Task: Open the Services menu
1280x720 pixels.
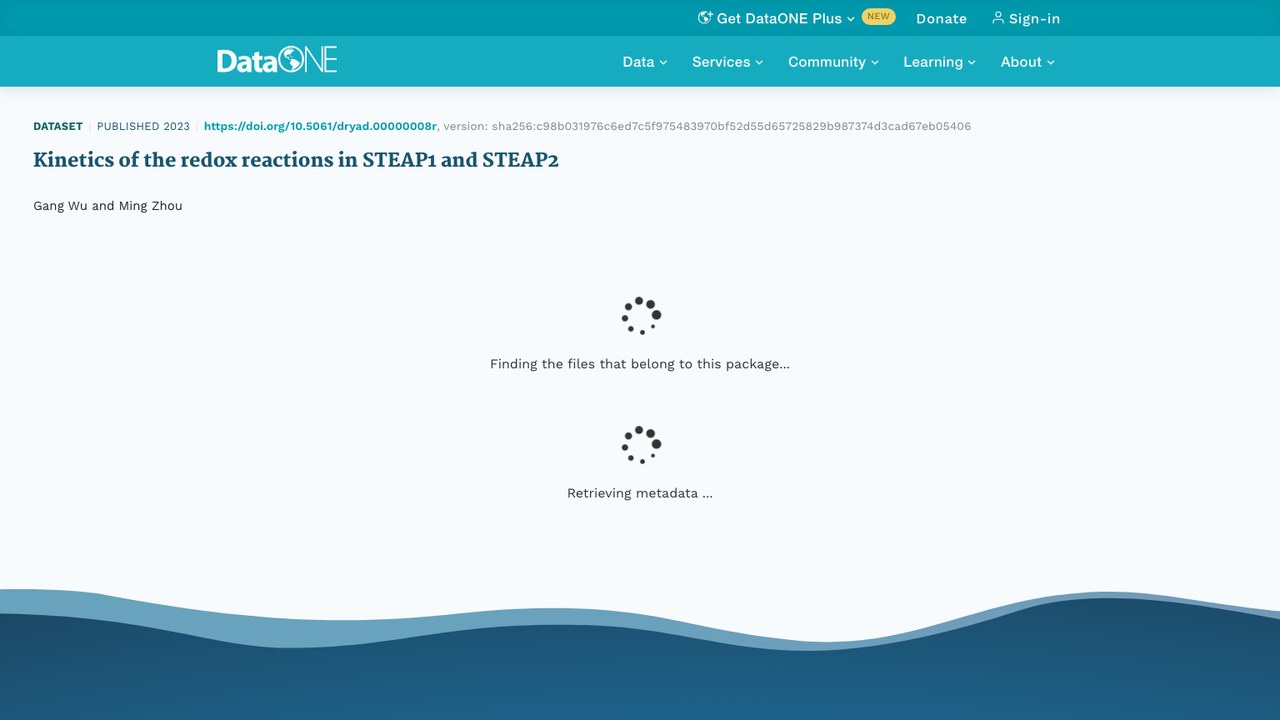Action: [x=727, y=62]
